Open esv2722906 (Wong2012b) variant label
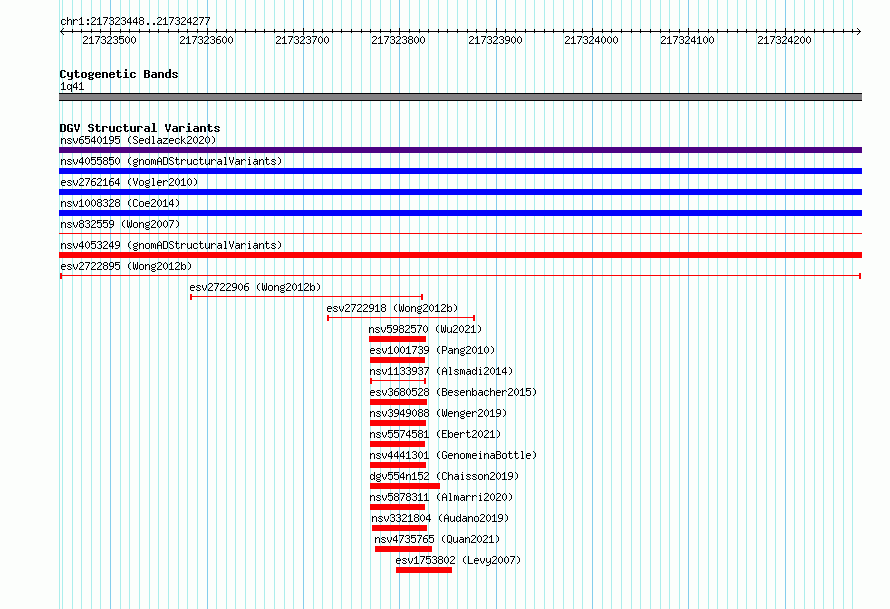Viewport: 890px width, 609px height. pyautogui.click(x=255, y=287)
